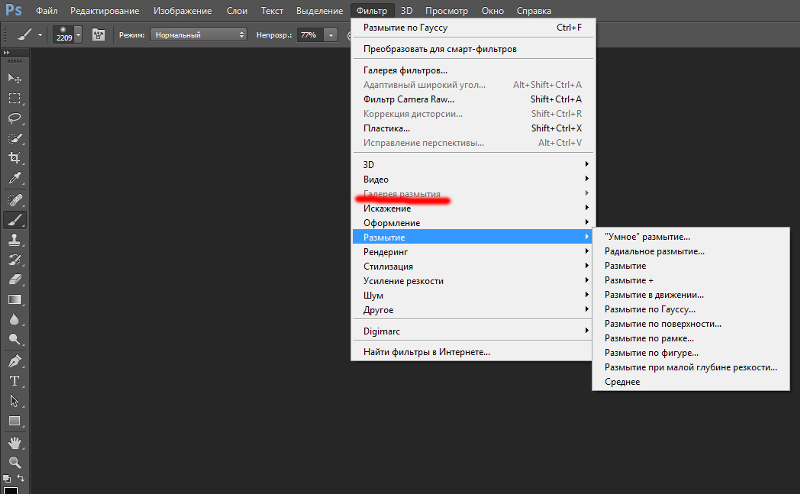Choose Размытие в движении...
This screenshot has width=800, height=494.
(x=691, y=295)
